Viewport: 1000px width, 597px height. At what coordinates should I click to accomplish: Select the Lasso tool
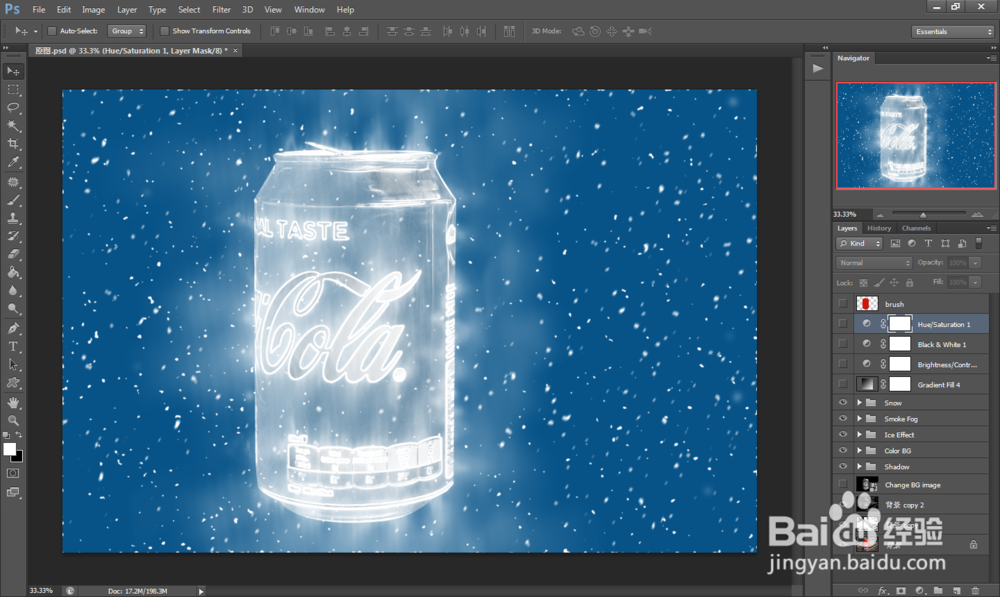13,107
